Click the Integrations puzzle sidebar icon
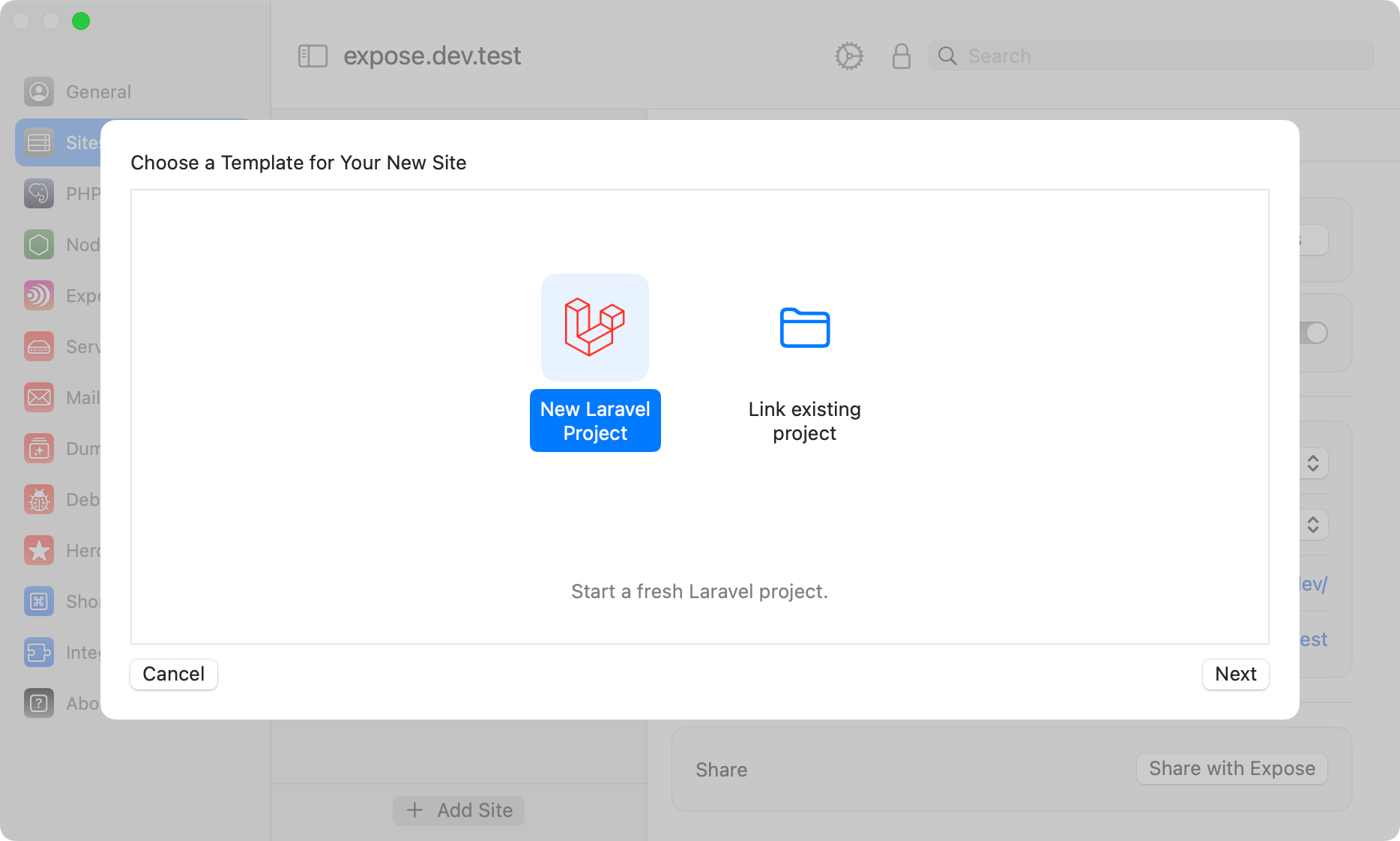The image size is (1400, 841). 39,652
